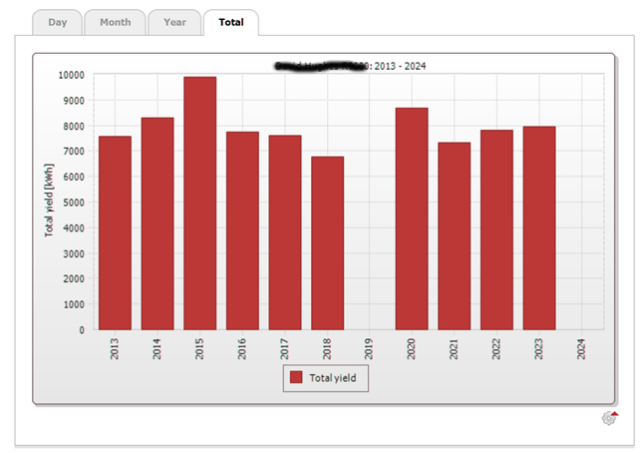This screenshot has width=640, height=453.
Task: Click the chart title showing 2013 - 2024
Action: [x=350, y=65]
